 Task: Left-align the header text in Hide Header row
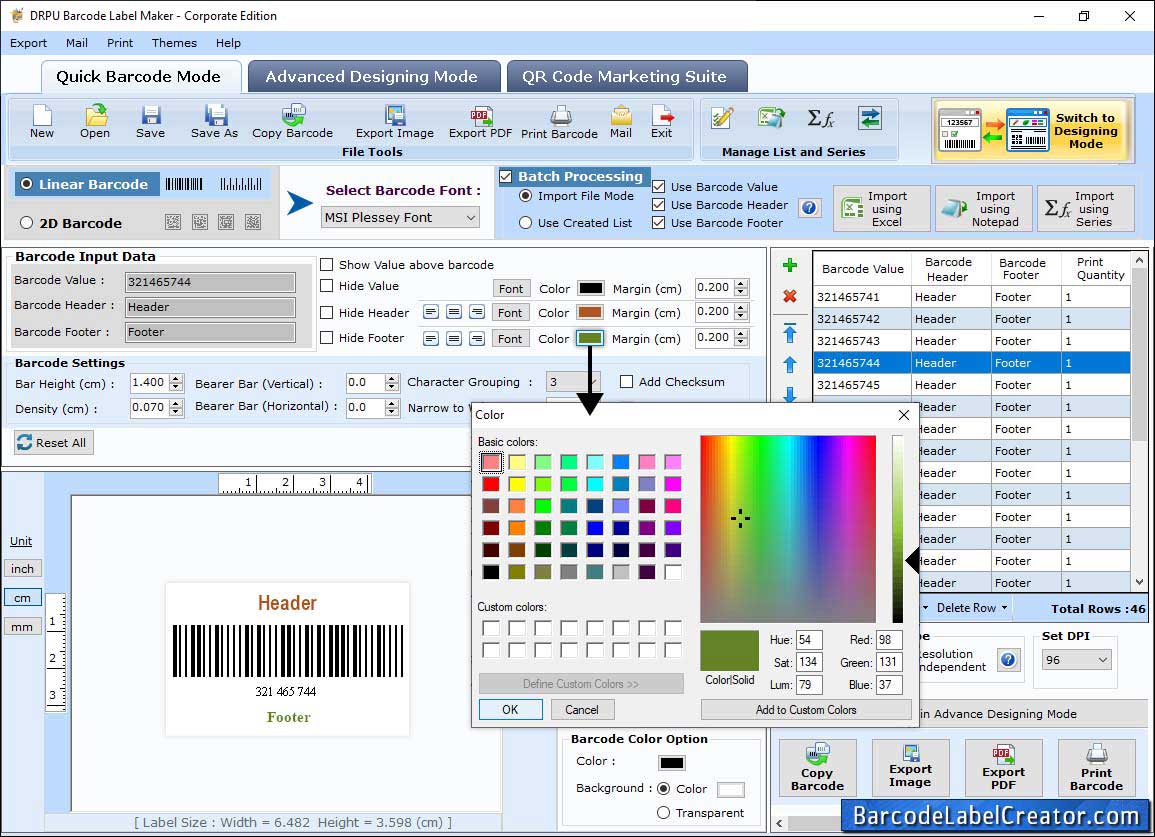(x=431, y=312)
